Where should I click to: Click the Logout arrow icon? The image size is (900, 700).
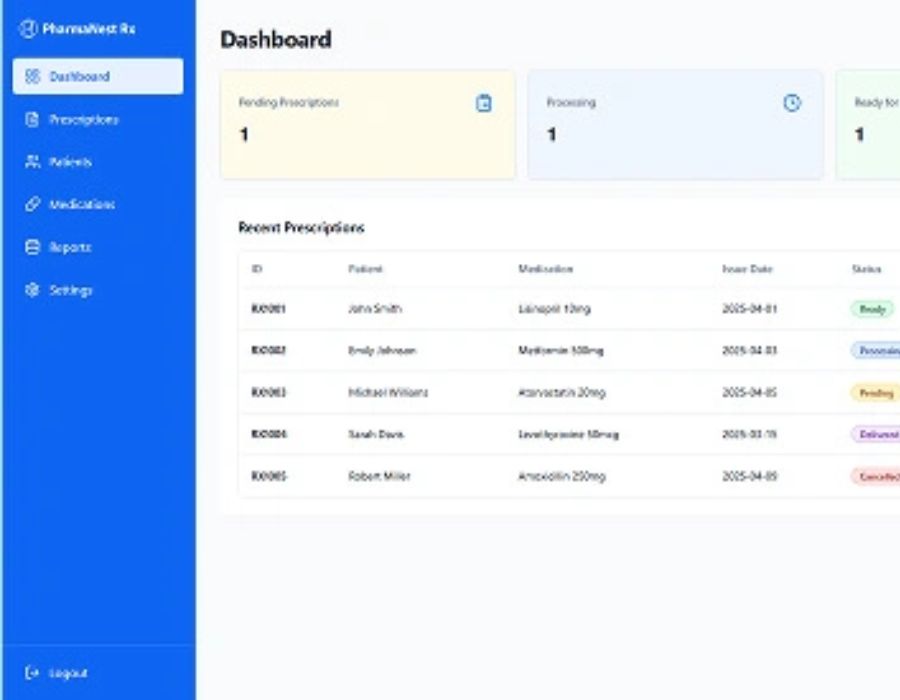click(32, 672)
